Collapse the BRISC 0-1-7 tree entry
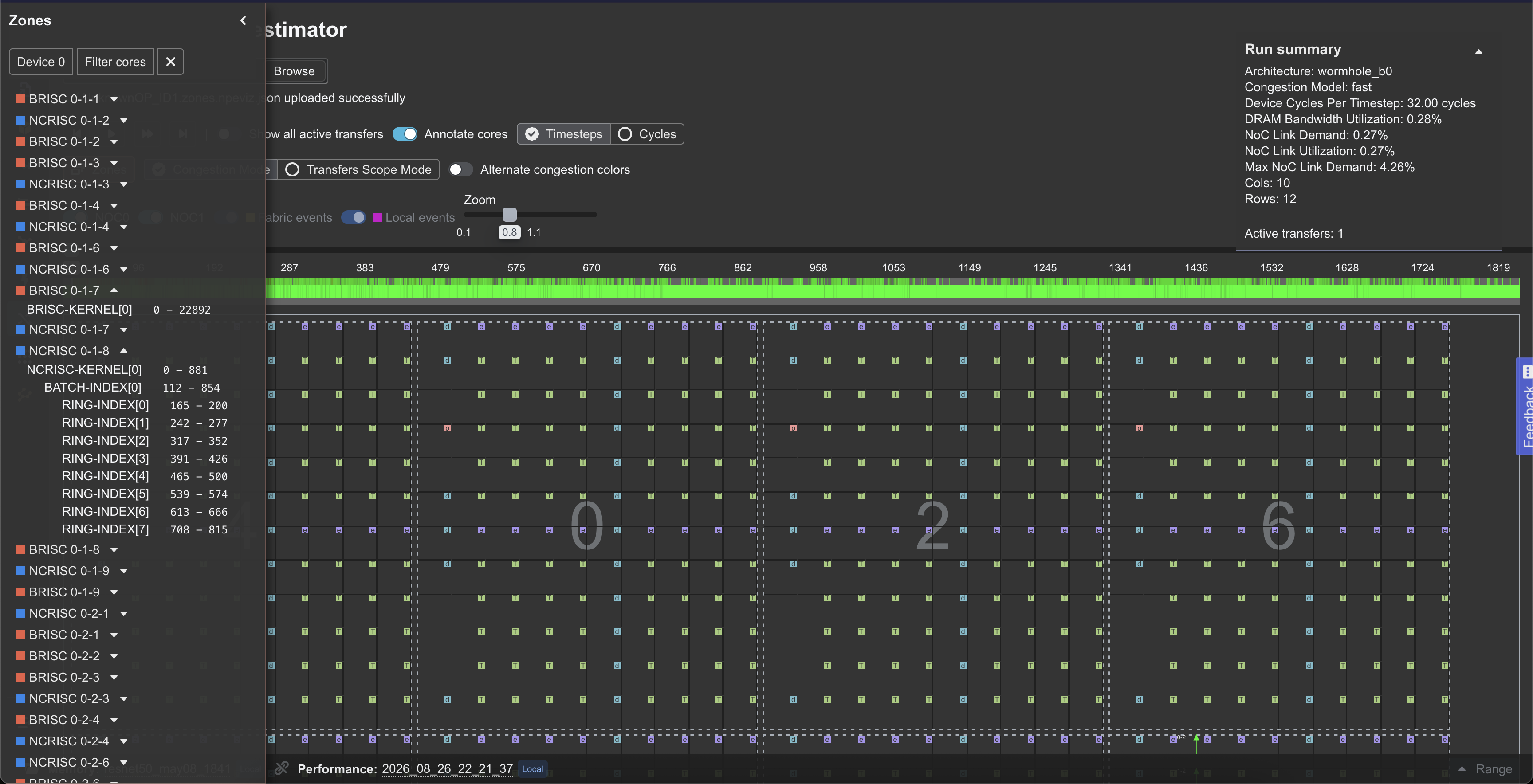This screenshot has height=784, width=1533. (x=114, y=290)
